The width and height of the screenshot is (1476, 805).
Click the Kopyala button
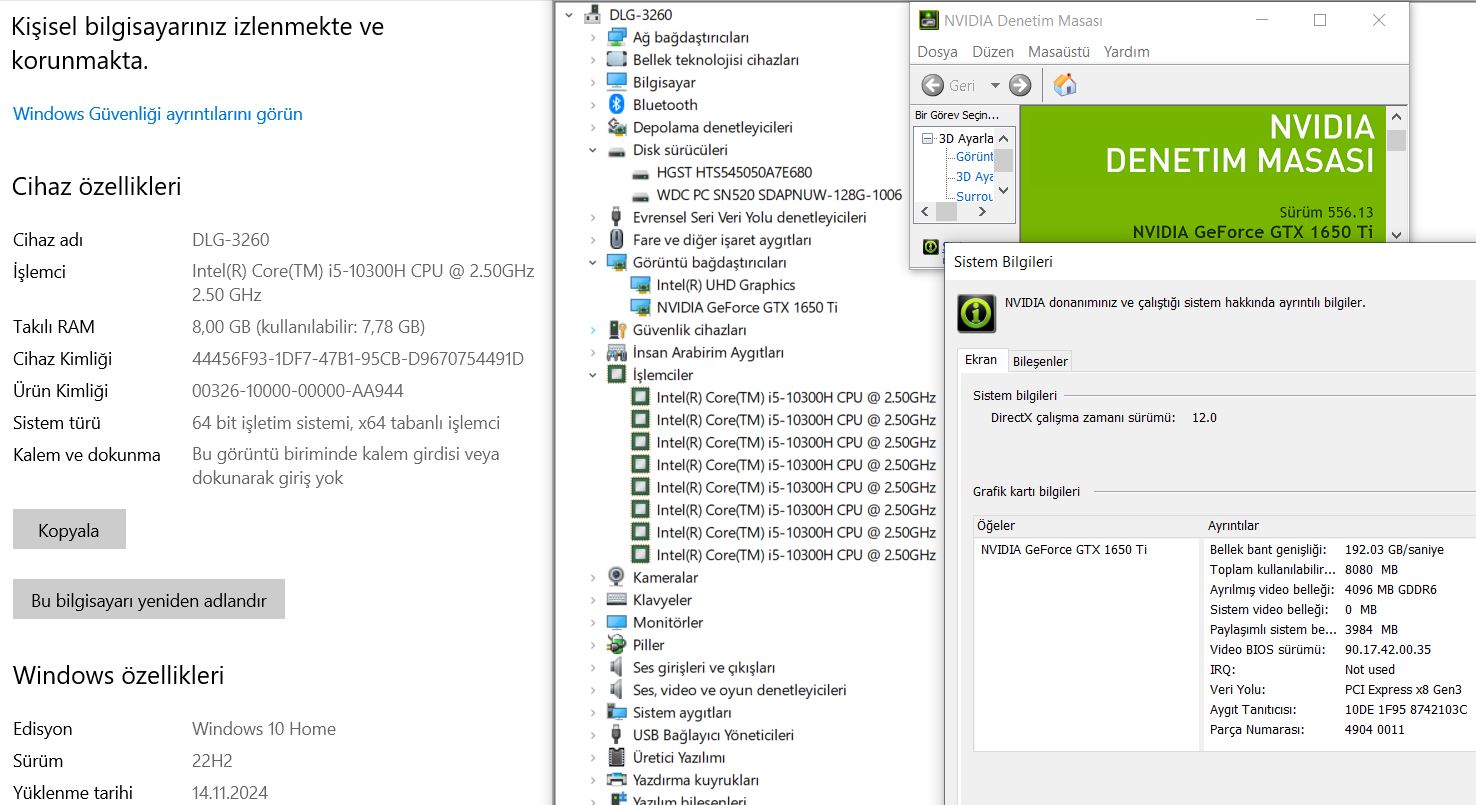coord(69,530)
